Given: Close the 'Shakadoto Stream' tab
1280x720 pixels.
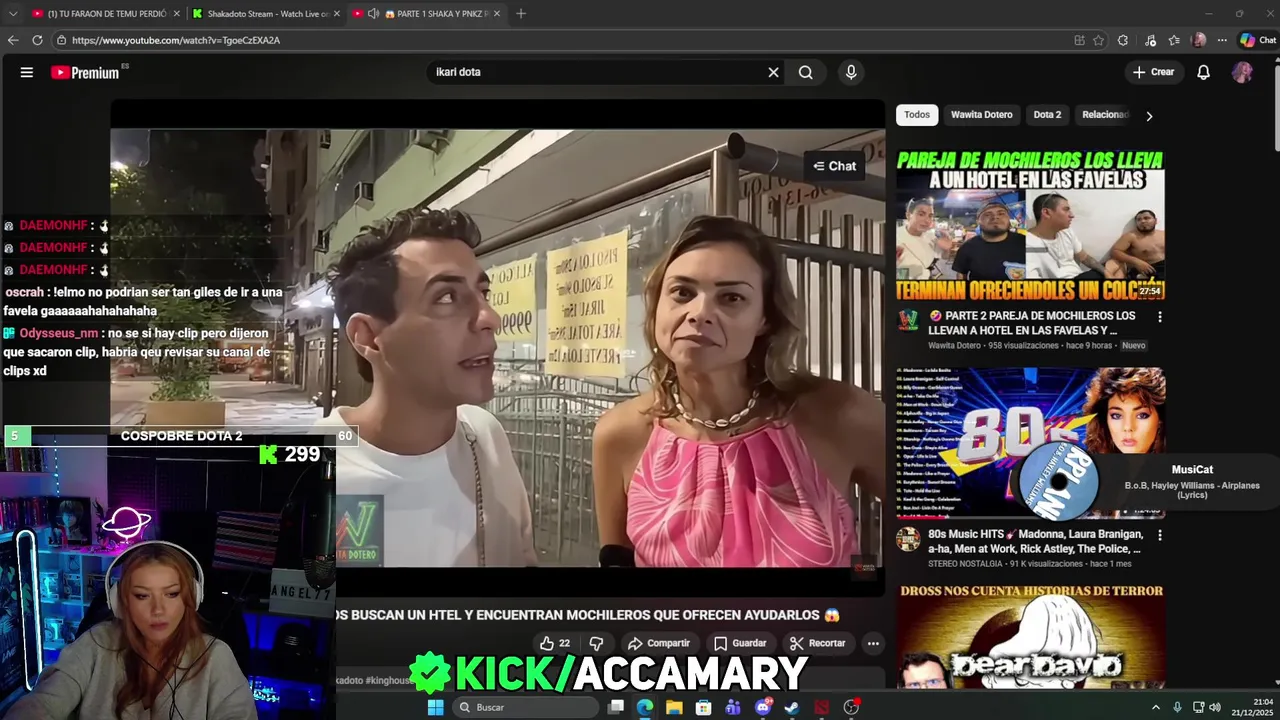Looking at the screenshot, I should pyautogui.click(x=336, y=14).
